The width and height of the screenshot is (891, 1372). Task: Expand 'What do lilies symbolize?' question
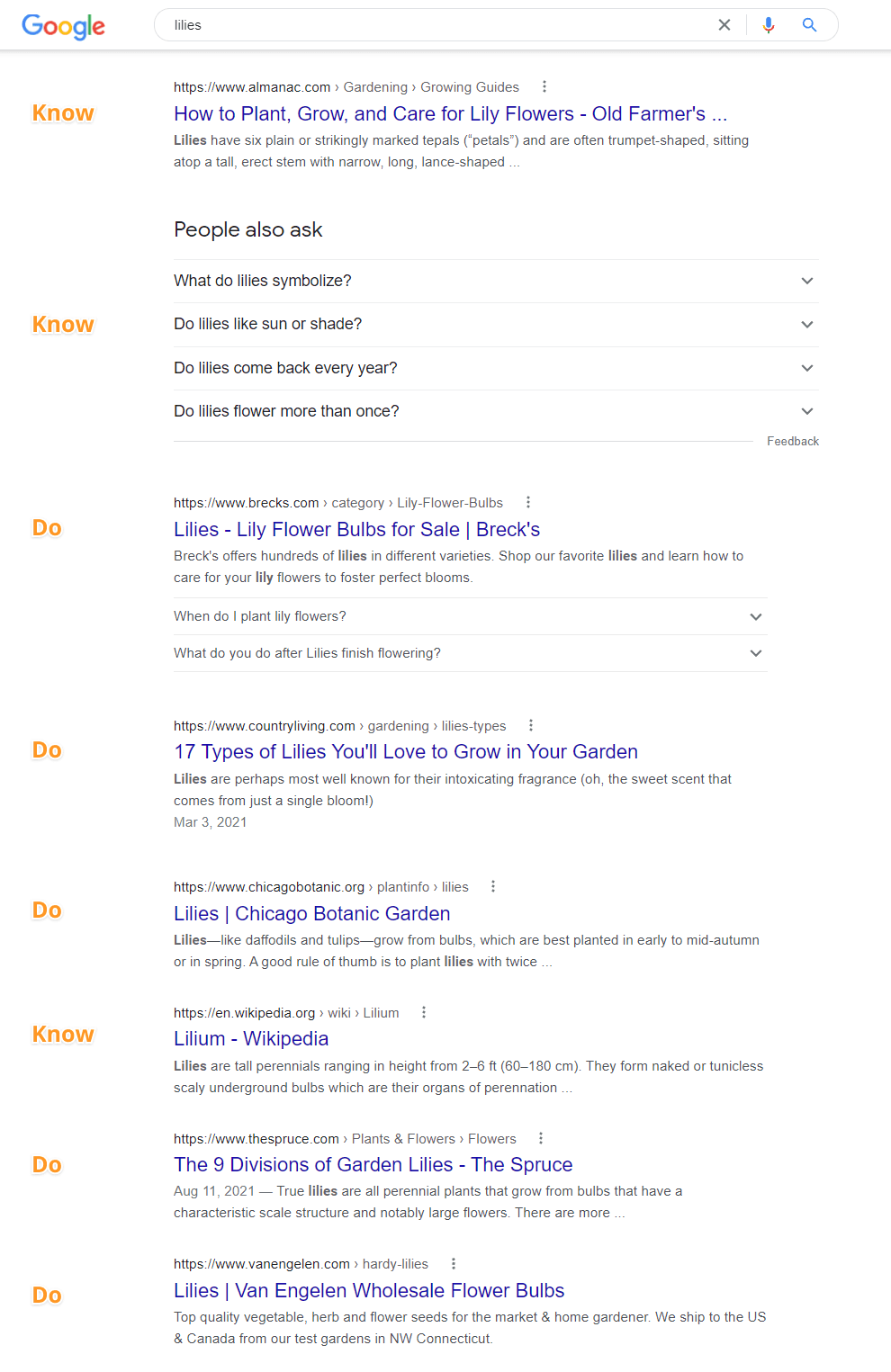(496, 281)
